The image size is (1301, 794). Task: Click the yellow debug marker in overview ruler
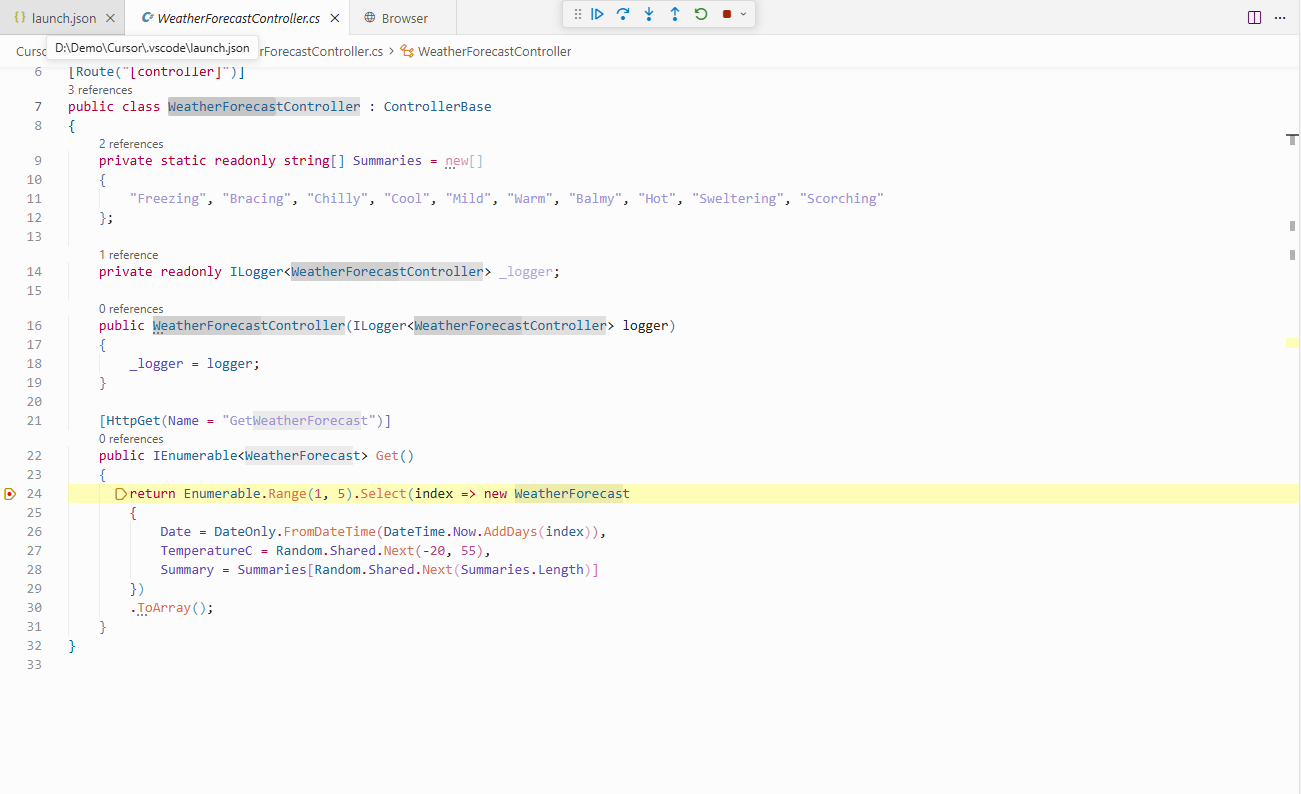click(x=1292, y=342)
